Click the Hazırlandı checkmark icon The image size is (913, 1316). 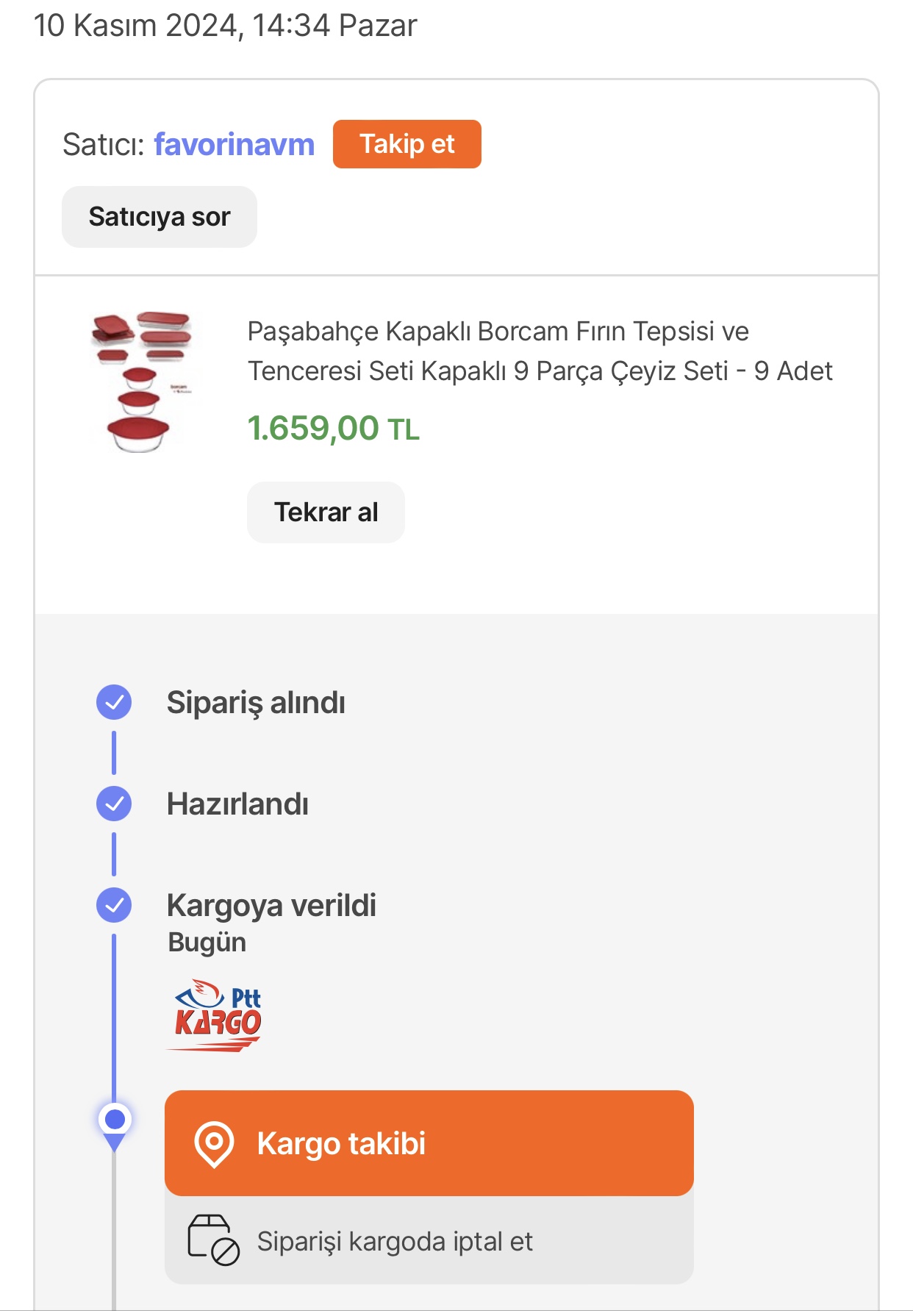click(114, 804)
